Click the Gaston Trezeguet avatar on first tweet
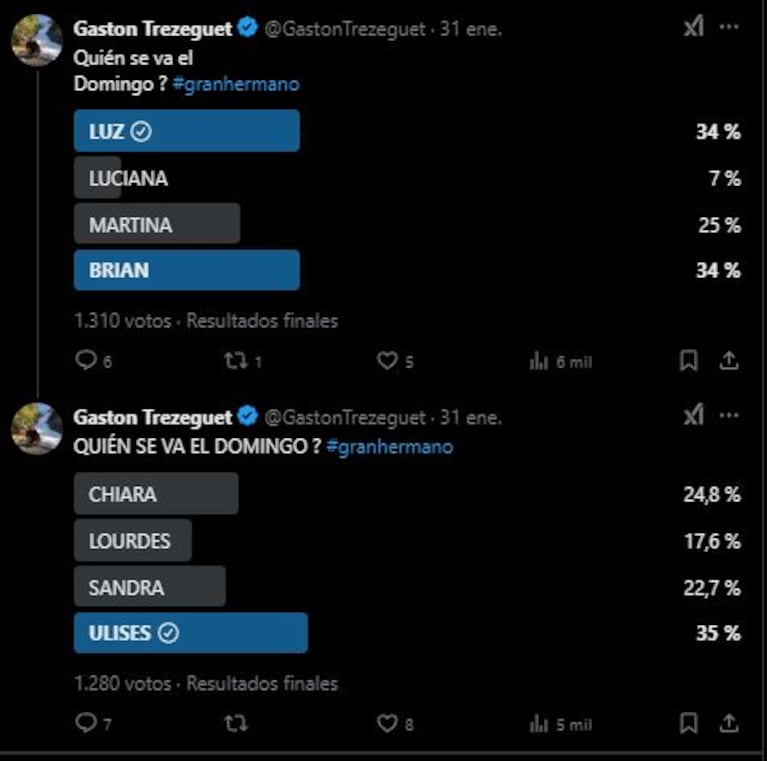The image size is (767, 761). coord(37,40)
